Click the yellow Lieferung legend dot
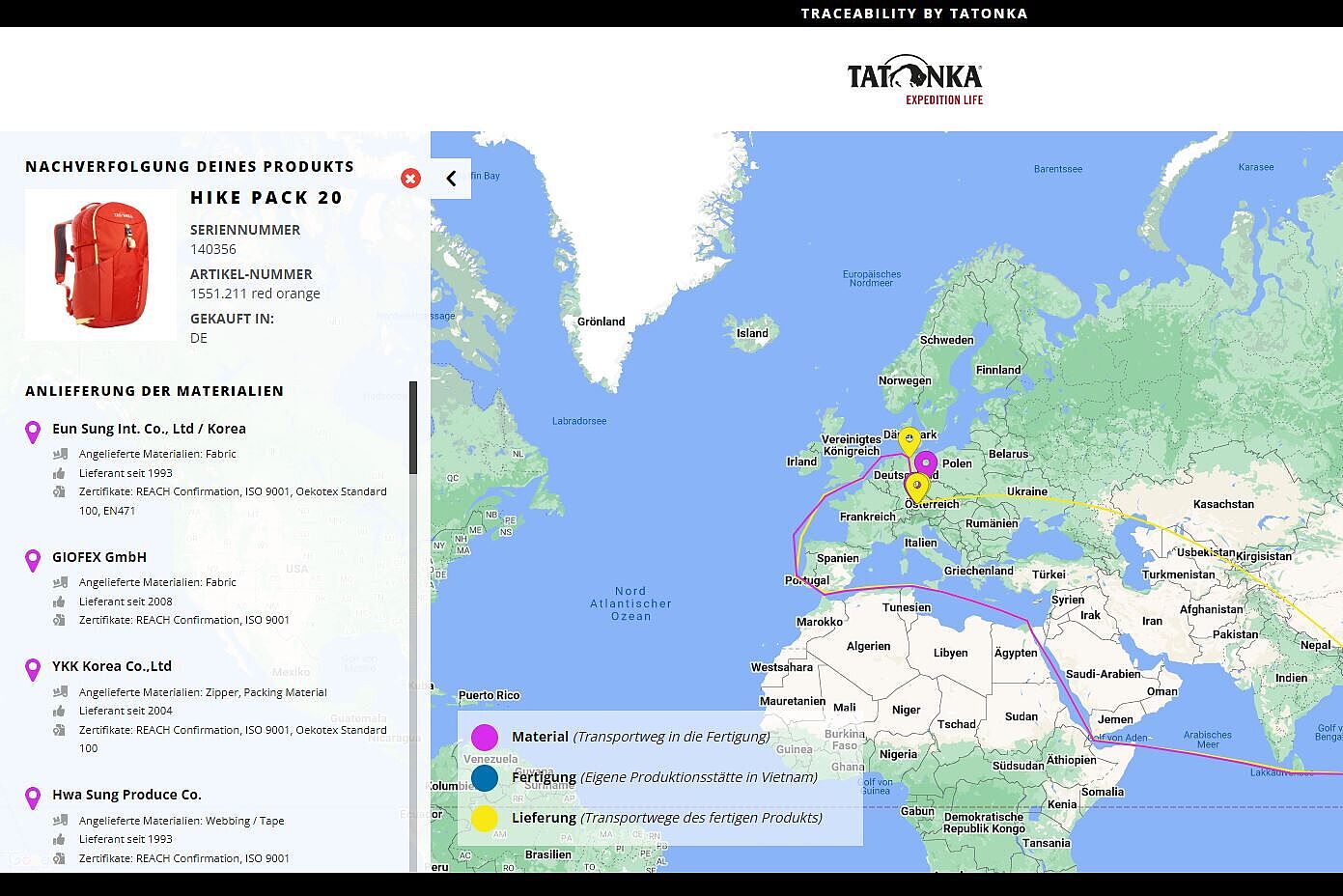 (x=485, y=819)
